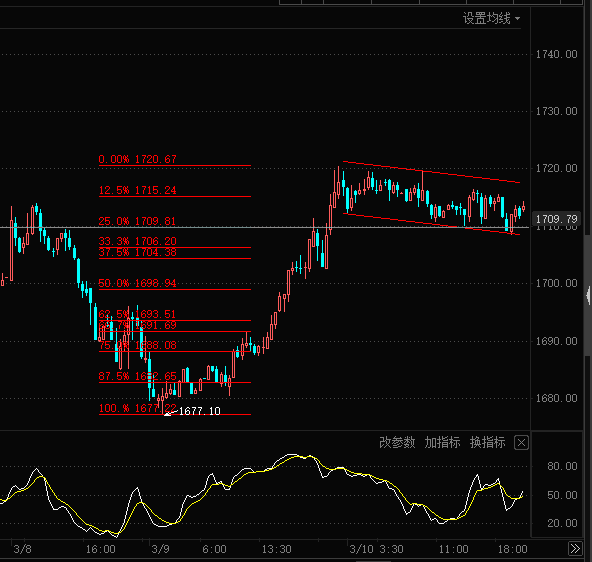Close the indicator panel with the X icon
This screenshot has height=562, width=592.
(x=521, y=442)
